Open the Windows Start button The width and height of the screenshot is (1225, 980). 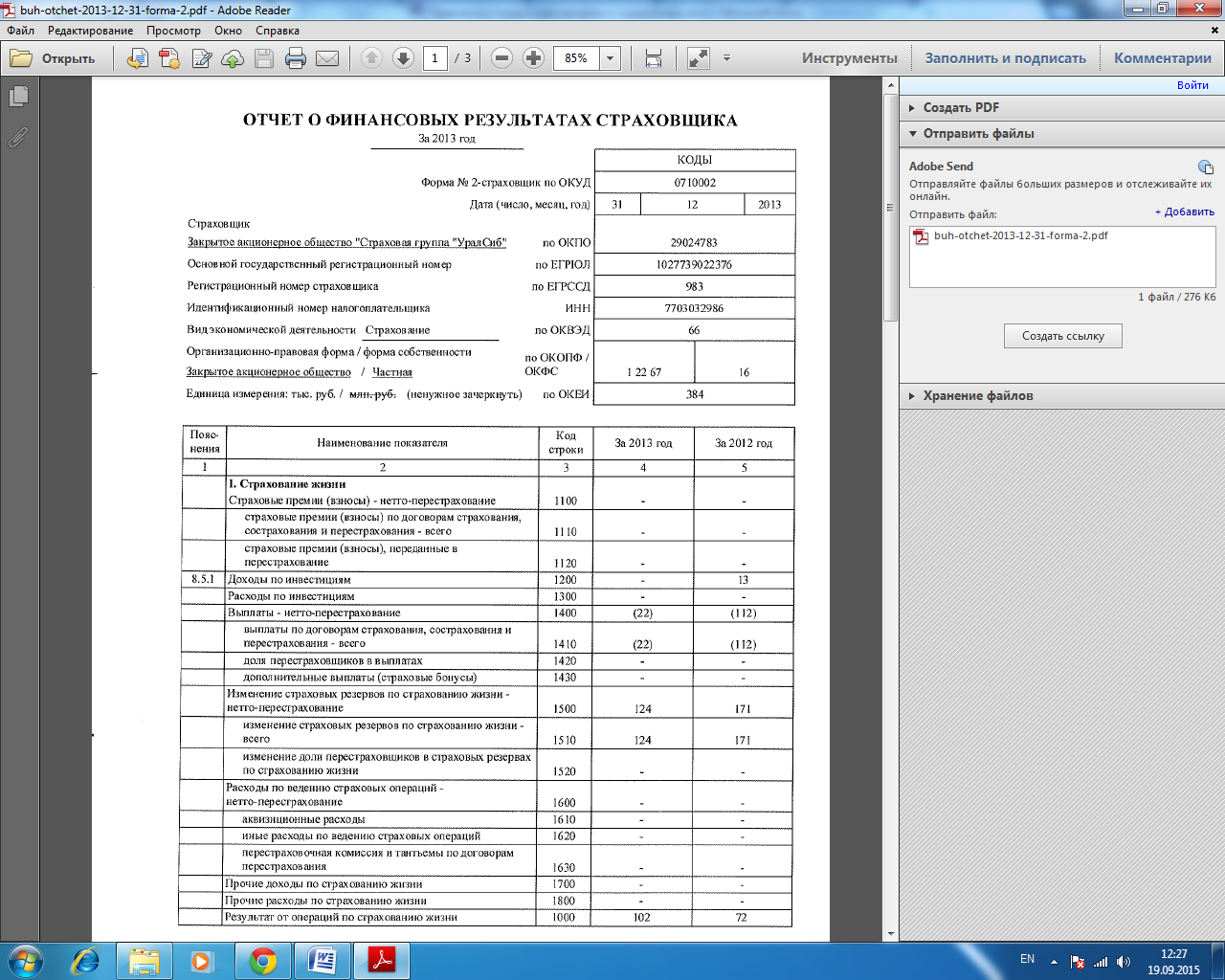(x=26, y=960)
